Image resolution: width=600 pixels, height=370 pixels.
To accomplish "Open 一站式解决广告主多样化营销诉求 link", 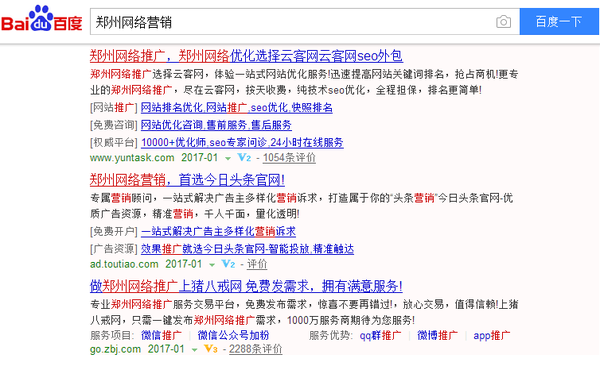I will click(218, 231).
